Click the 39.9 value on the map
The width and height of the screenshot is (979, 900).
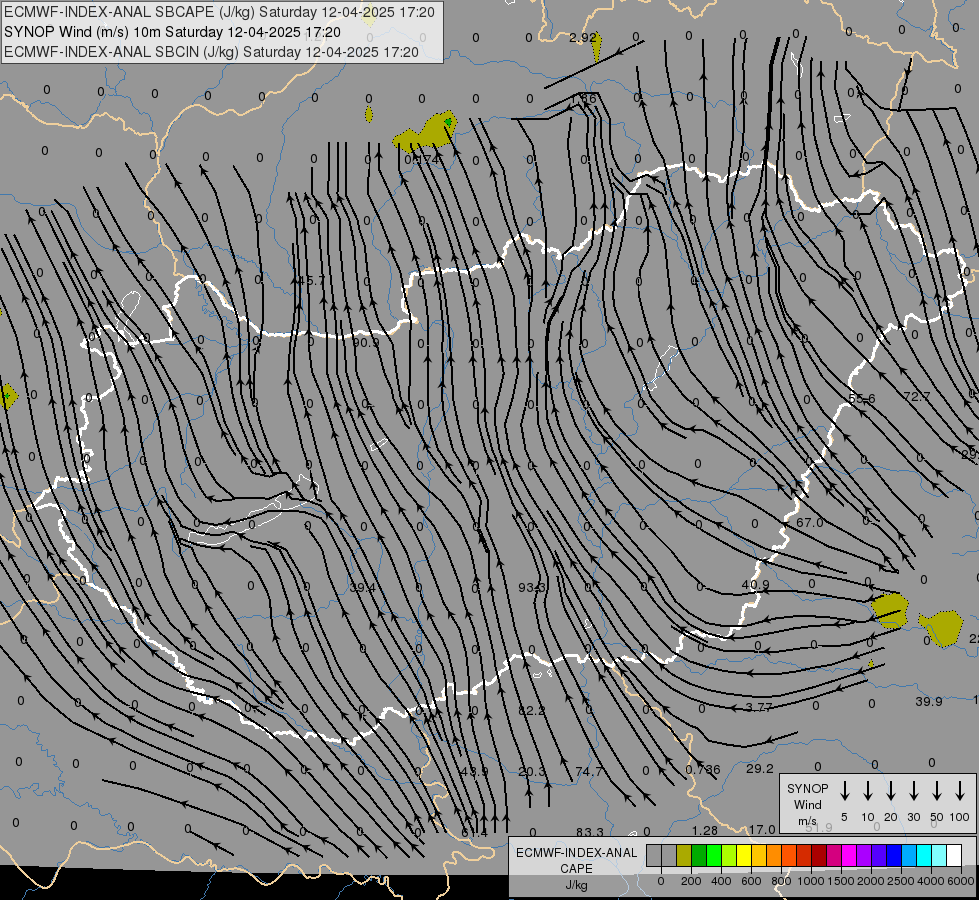[929, 701]
